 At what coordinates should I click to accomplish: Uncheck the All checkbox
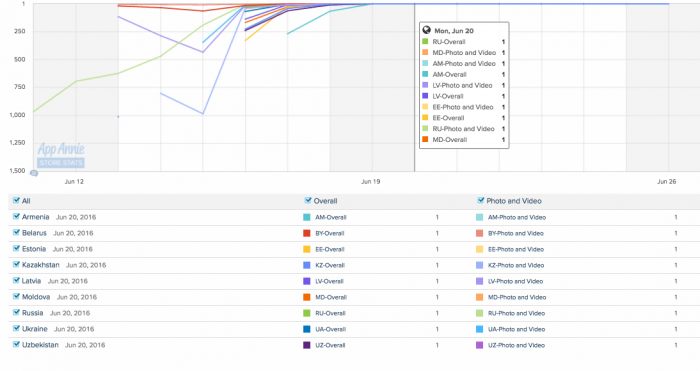pyautogui.click(x=17, y=200)
